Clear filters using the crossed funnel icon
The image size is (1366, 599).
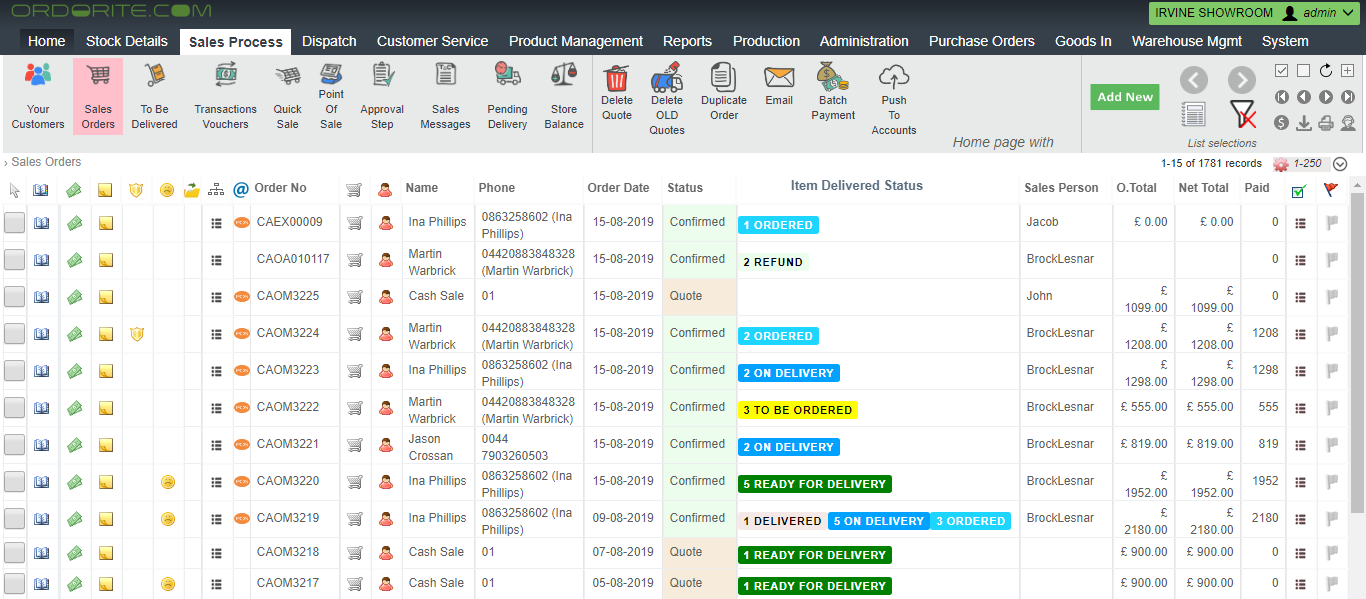pyautogui.click(x=1242, y=114)
